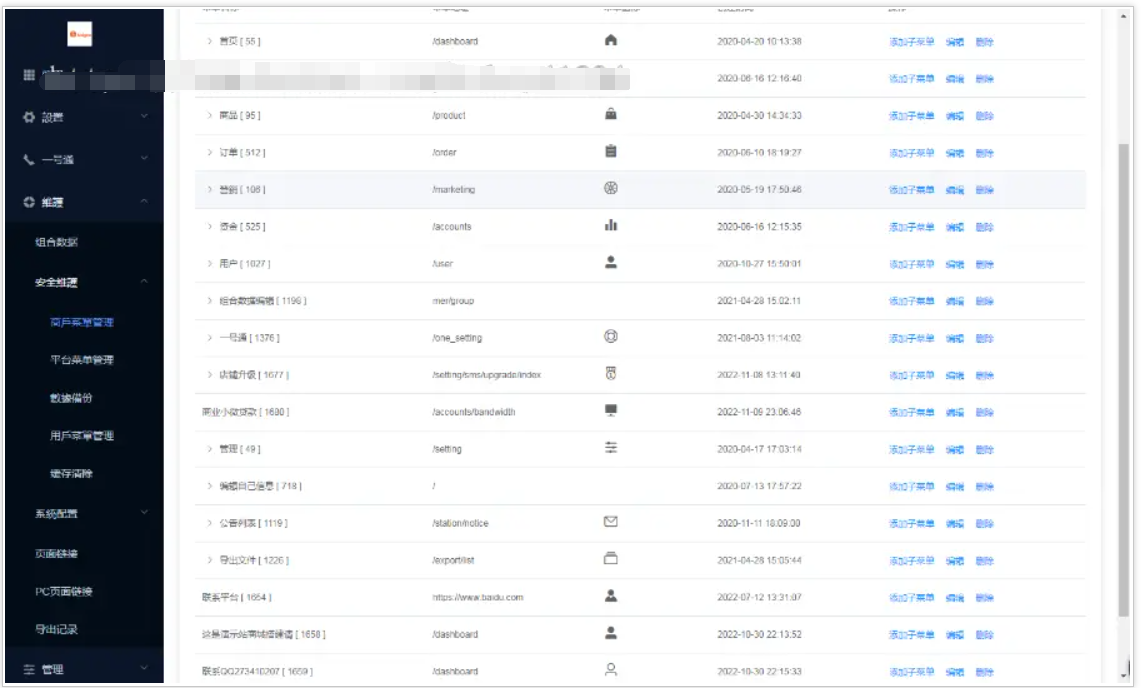Click 添加子菜单 link in the /order row
Image resolution: width=1147 pixels, height=688 pixels.
click(911, 153)
